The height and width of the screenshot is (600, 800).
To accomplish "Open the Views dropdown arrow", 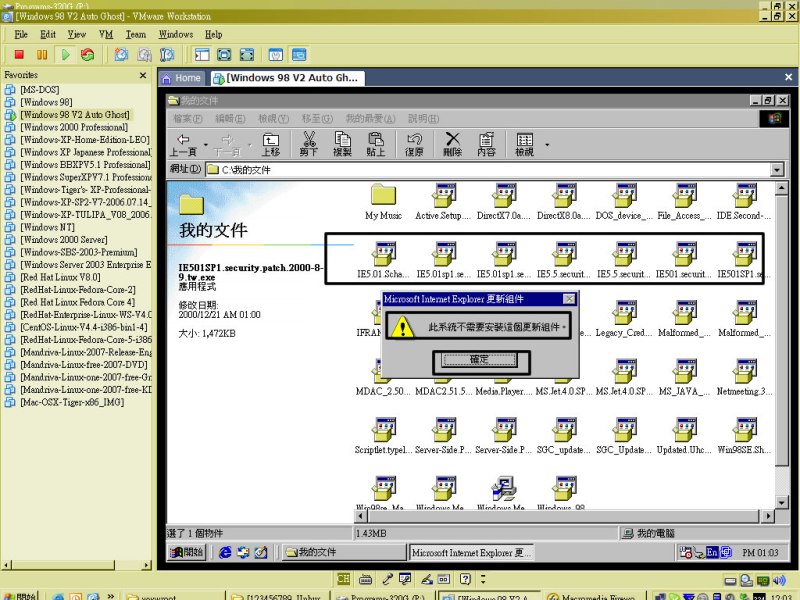I will pyautogui.click(x=547, y=145).
